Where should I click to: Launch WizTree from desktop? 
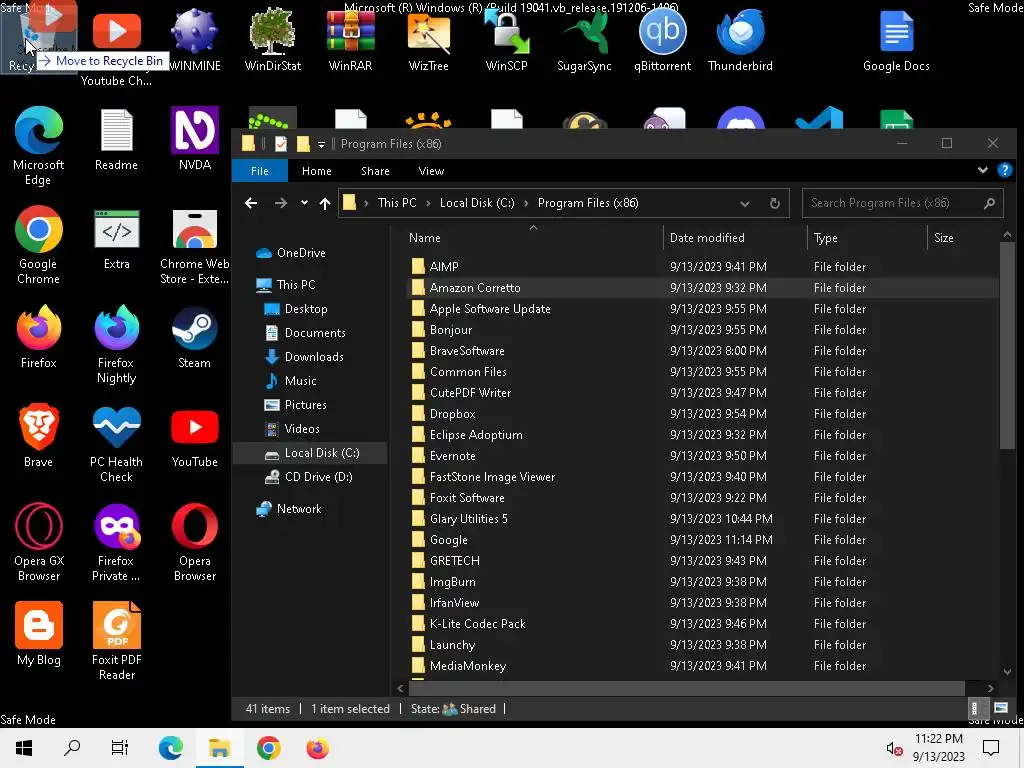pos(428,39)
